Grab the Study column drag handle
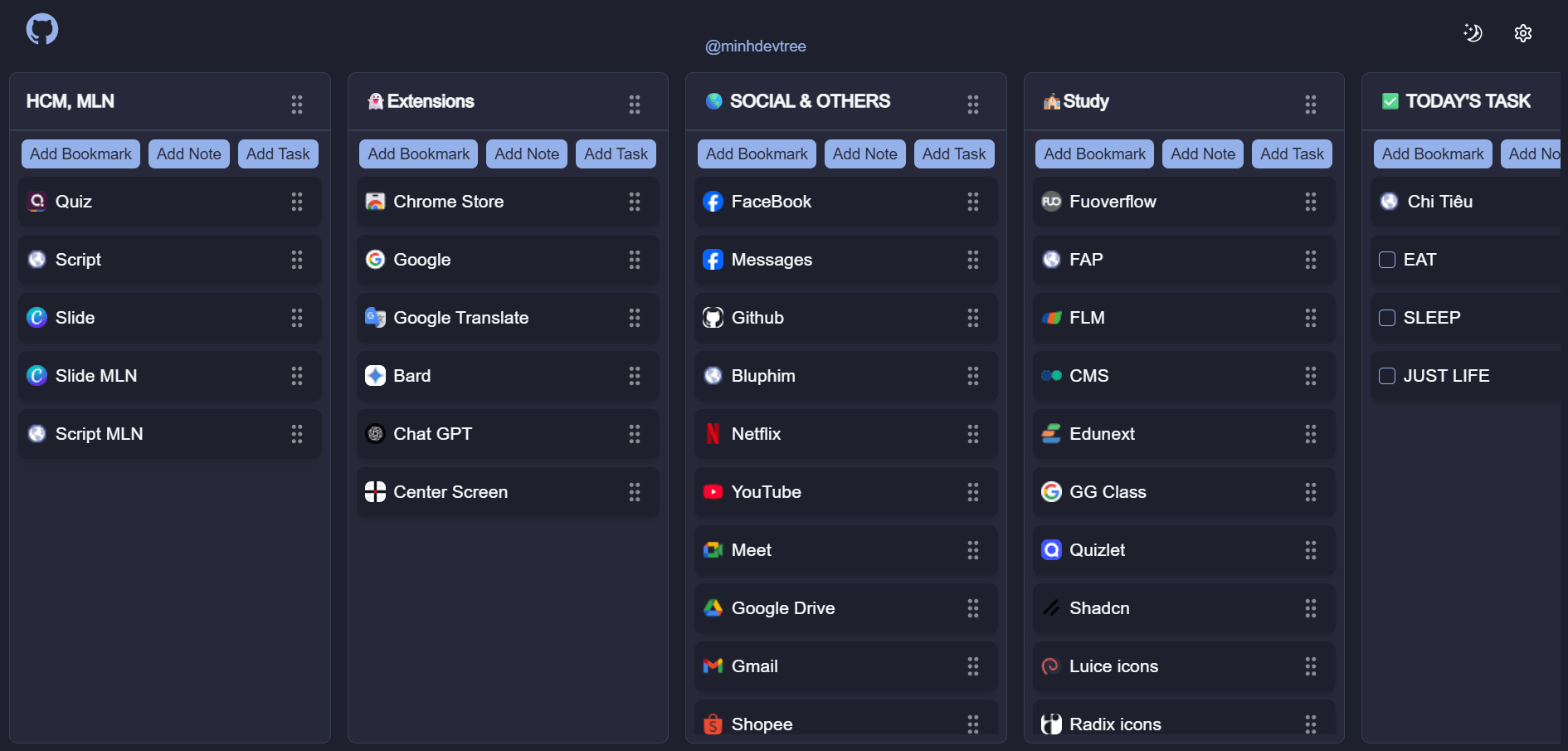 (1311, 103)
